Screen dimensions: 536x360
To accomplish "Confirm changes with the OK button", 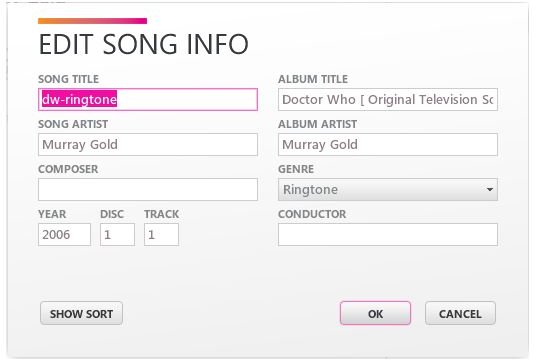I will click(375, 313).
